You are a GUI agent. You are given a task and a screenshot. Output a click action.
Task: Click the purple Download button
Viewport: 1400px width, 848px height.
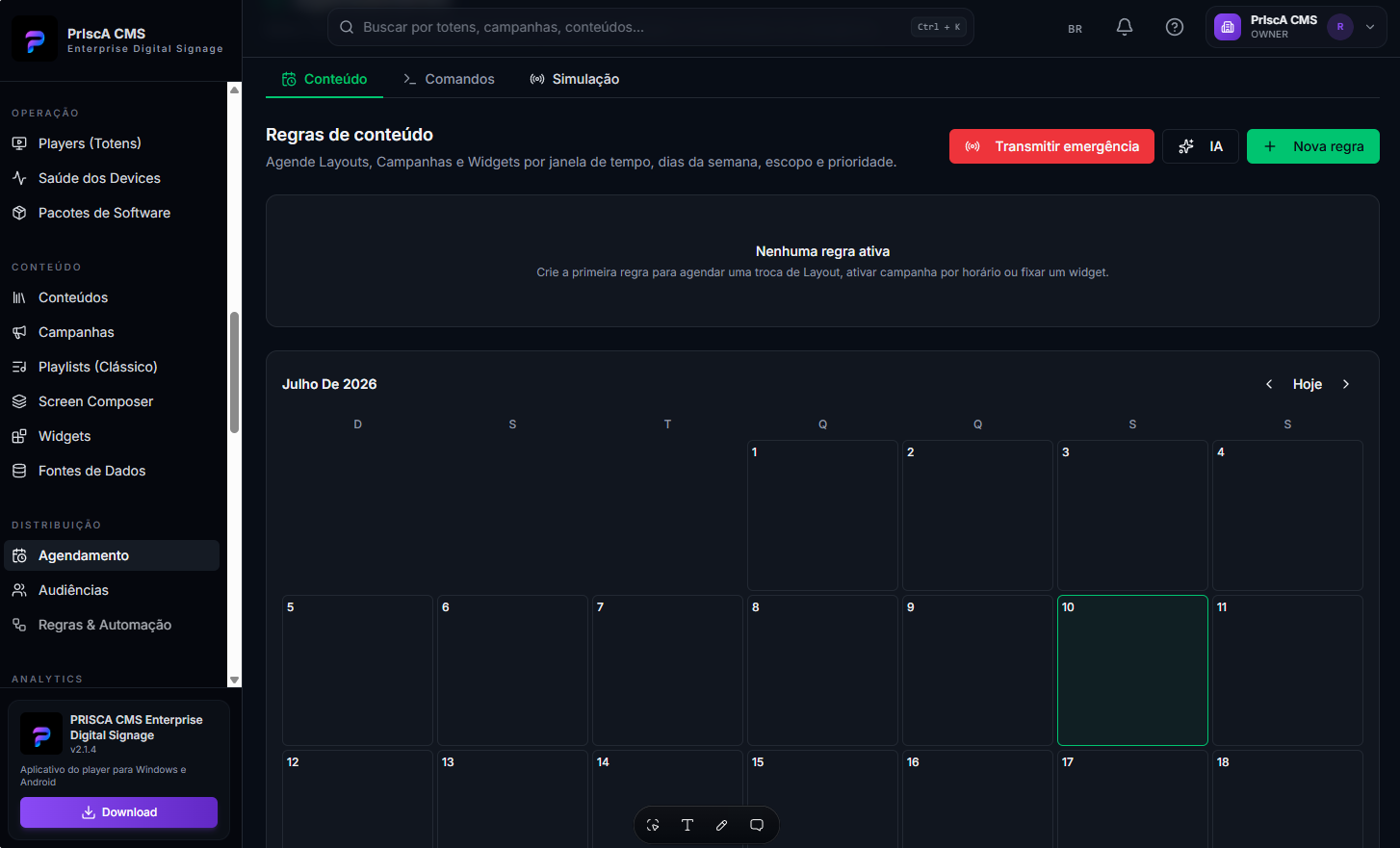(x=118, y=812)
